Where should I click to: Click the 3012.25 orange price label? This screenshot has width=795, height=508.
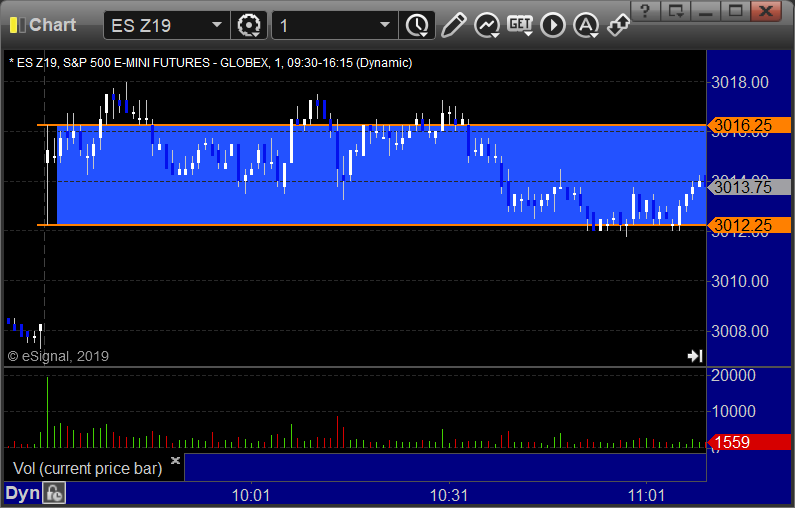[749, 225]
